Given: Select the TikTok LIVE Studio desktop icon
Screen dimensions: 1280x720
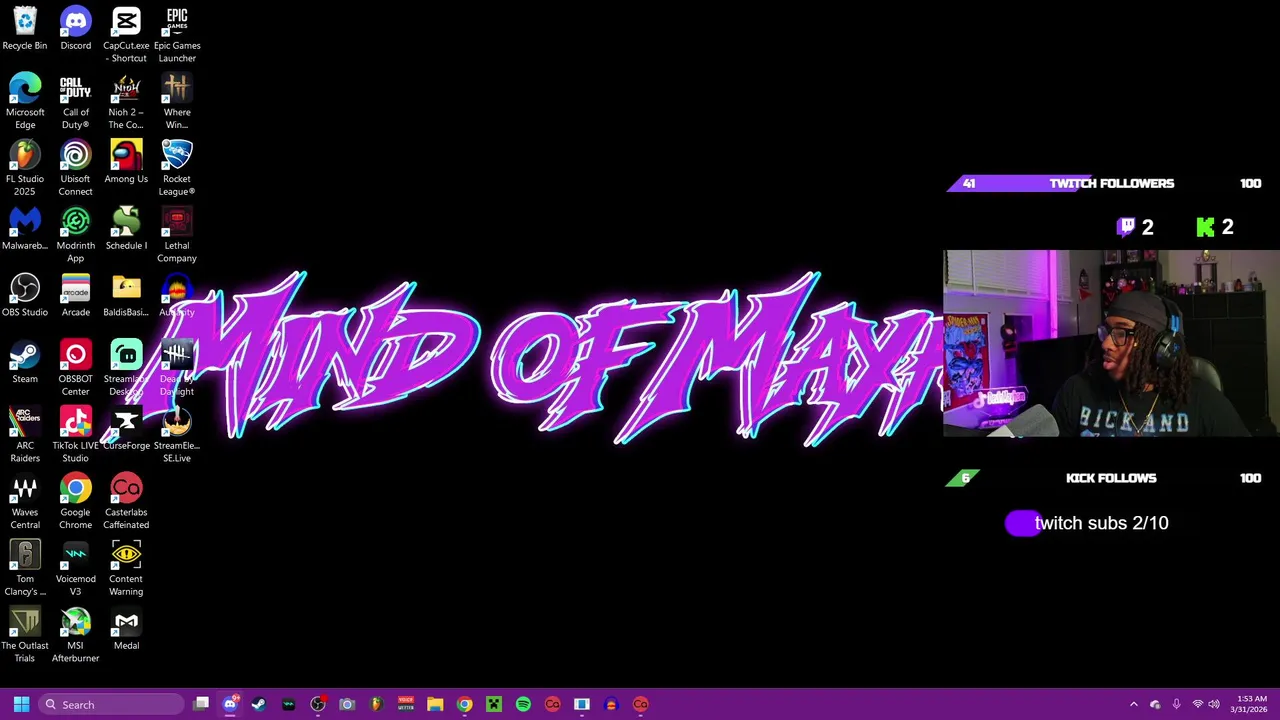Looking at the screenshot, I should click(x=75, y=435).
